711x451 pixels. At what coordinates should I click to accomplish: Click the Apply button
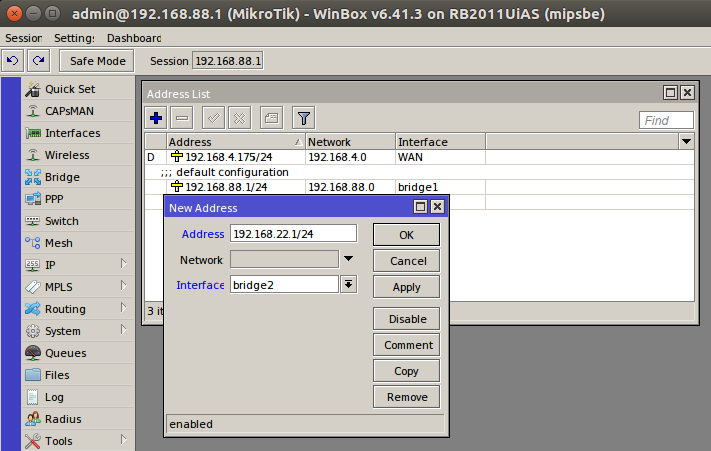pos(406,286)
